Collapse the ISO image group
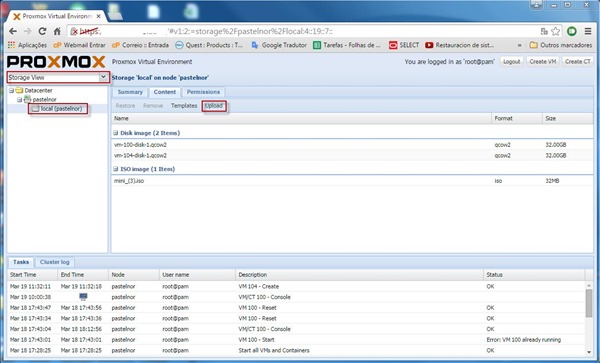 116,169
